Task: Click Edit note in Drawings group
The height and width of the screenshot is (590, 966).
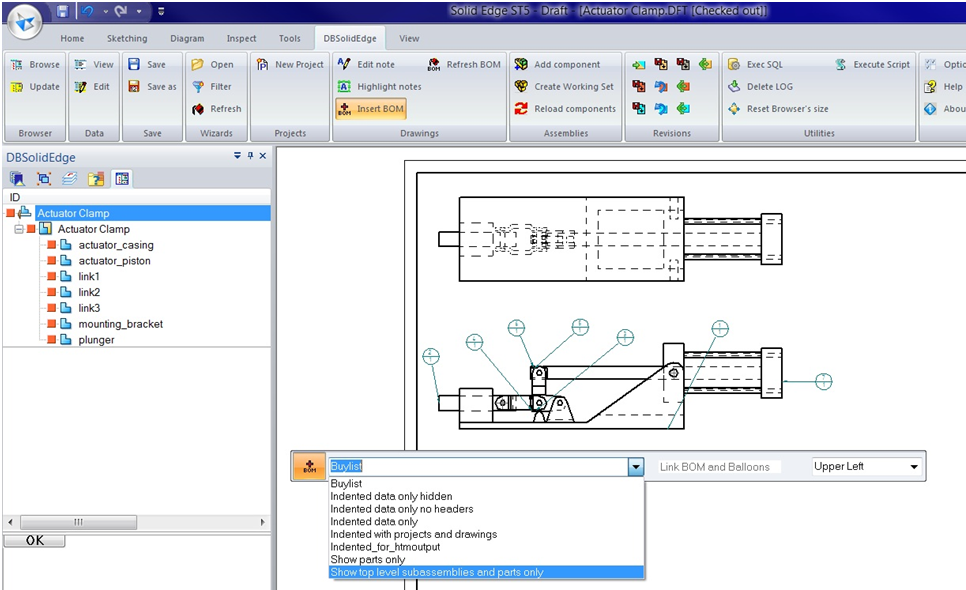Action: point(367,65)
